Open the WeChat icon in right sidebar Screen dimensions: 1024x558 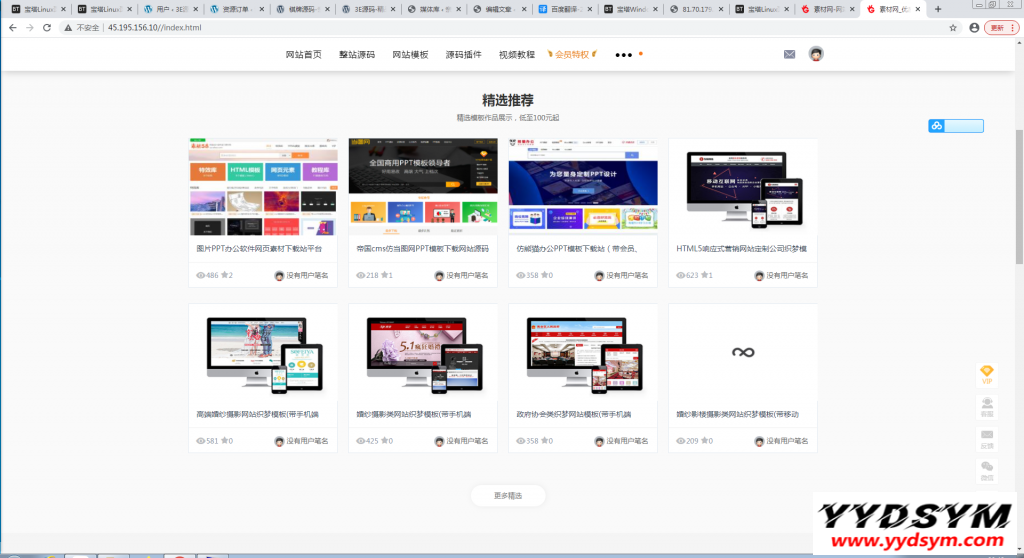[987, 472]
